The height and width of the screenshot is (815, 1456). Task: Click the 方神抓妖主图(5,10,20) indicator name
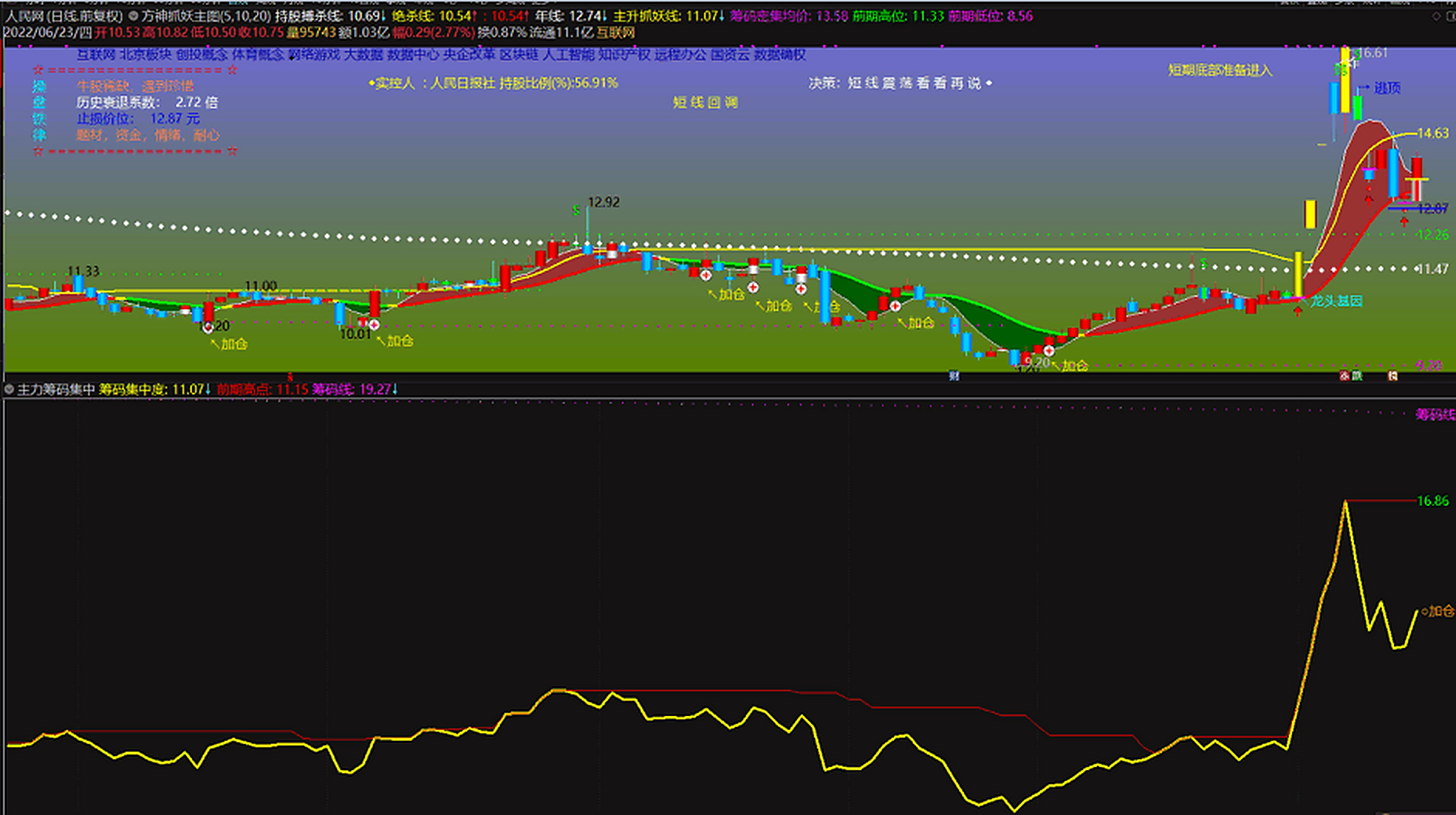[x=206, y=16]
